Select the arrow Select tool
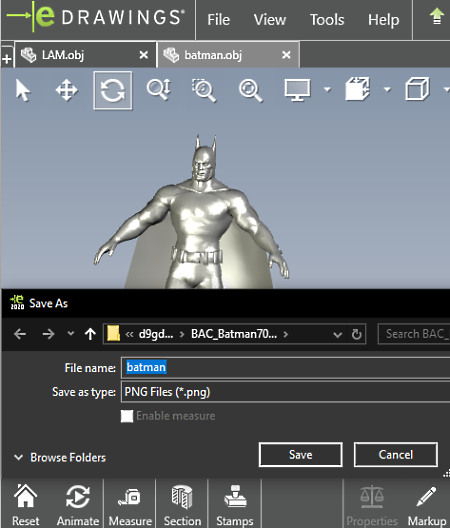450x528 pixels. click(x=23, y=90)
